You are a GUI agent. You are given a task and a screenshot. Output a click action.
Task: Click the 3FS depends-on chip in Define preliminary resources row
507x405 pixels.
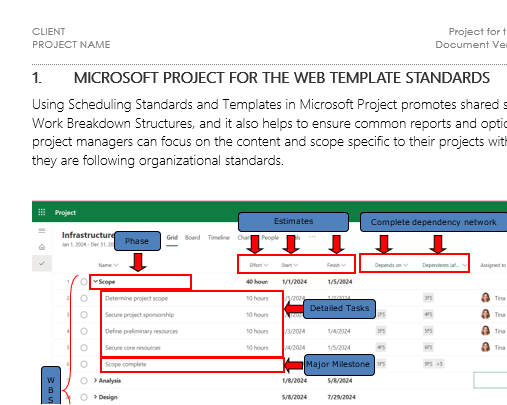(381, 331)
